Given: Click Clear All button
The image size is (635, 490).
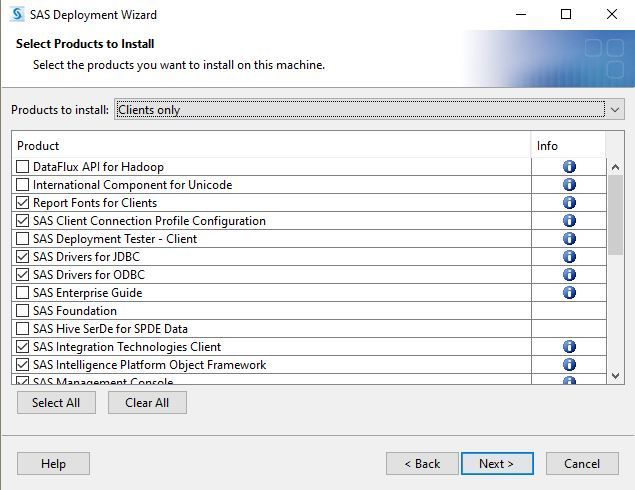Looking at the screenshot, I should coord(147,403).
